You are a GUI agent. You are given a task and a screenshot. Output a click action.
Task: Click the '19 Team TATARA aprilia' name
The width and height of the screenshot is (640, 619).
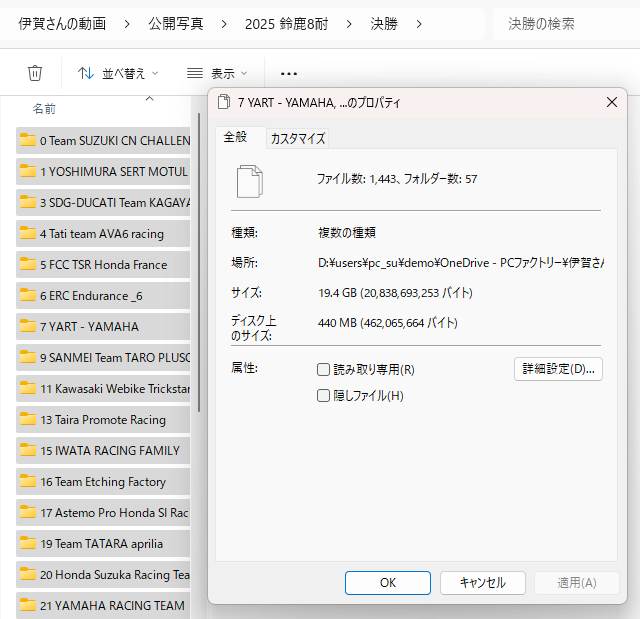(x=101, y=544)
